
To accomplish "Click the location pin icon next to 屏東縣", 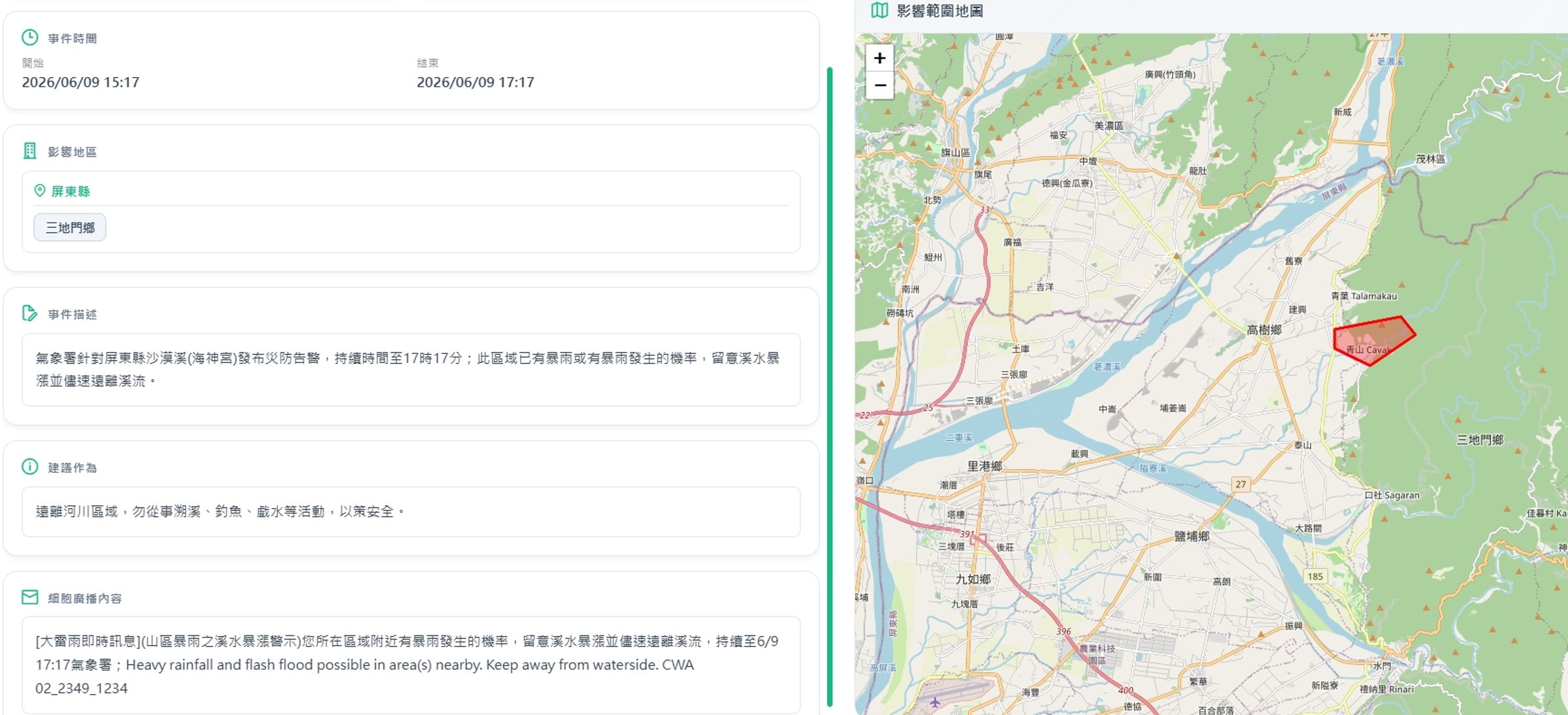I will (x=40, y=191).
